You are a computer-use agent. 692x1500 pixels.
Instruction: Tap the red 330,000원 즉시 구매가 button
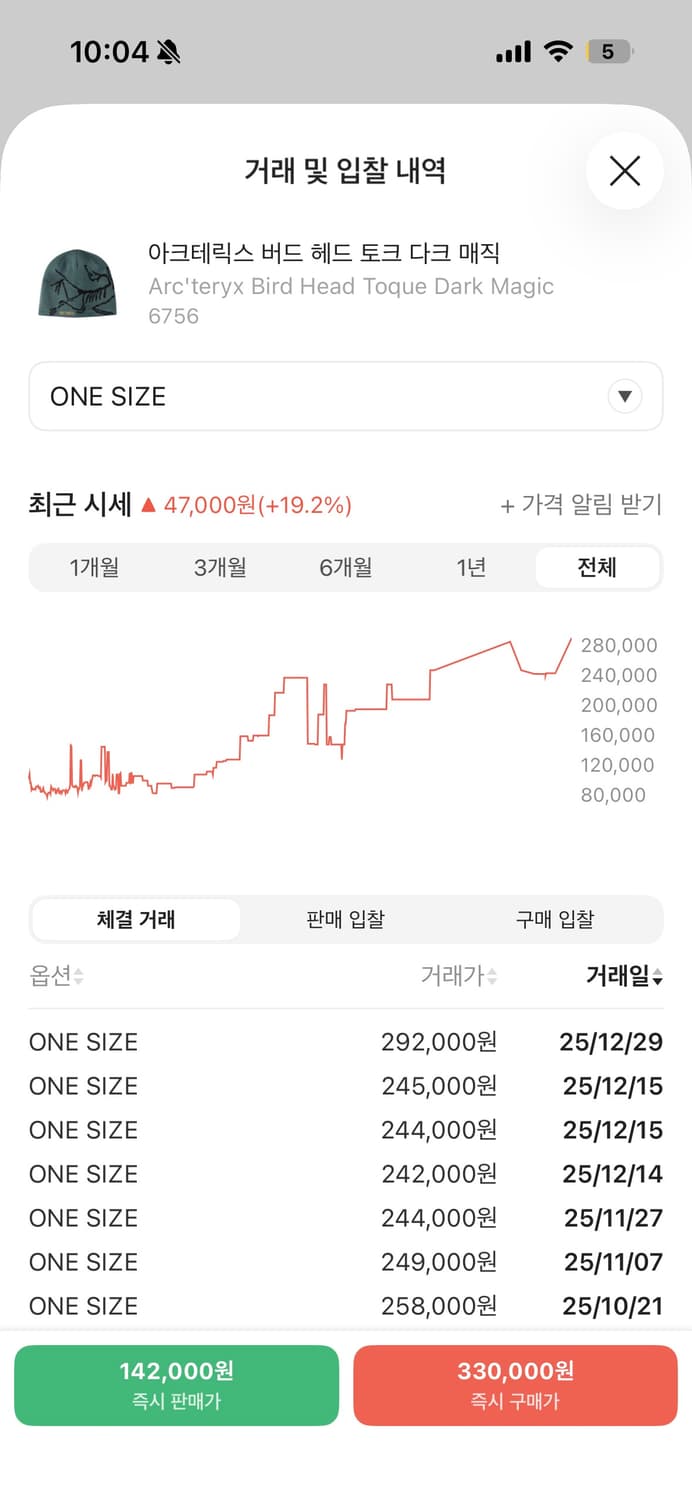pyautogui.click(x=515, y=1385)
